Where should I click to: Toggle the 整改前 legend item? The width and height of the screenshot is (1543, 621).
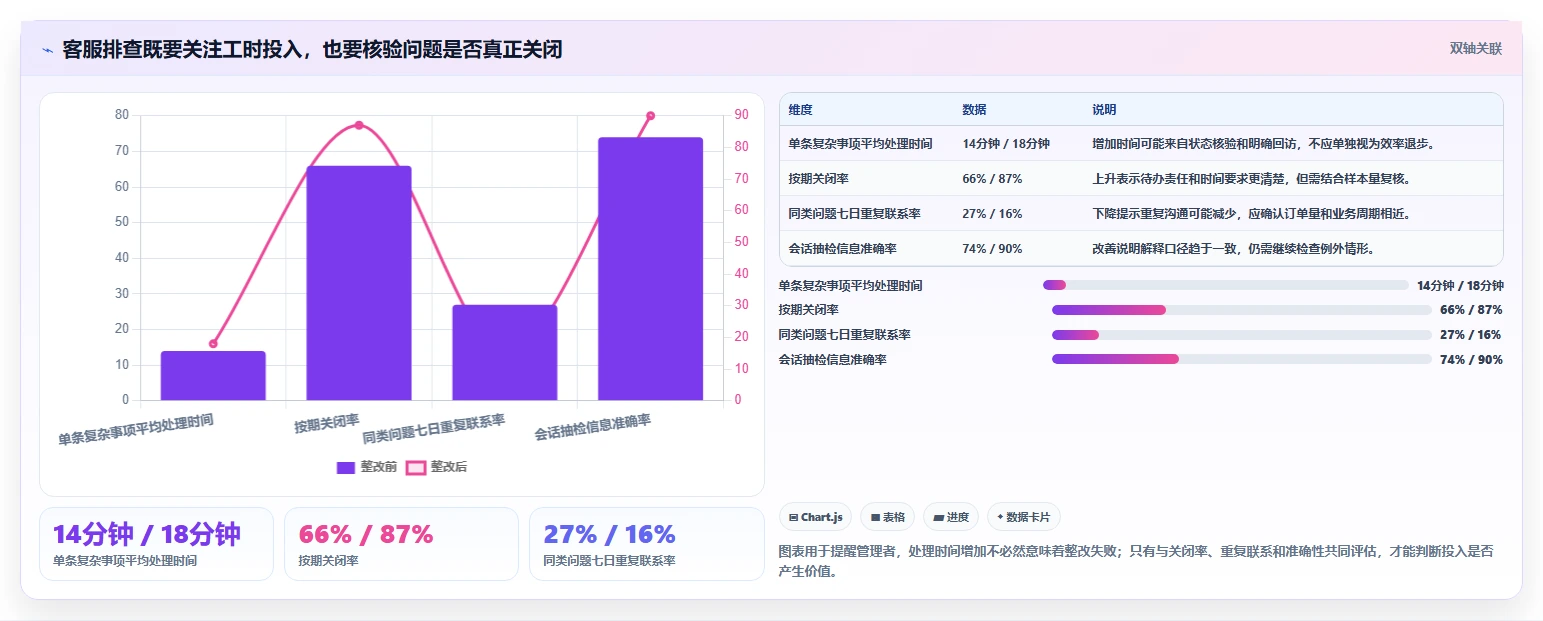point(366,467)
